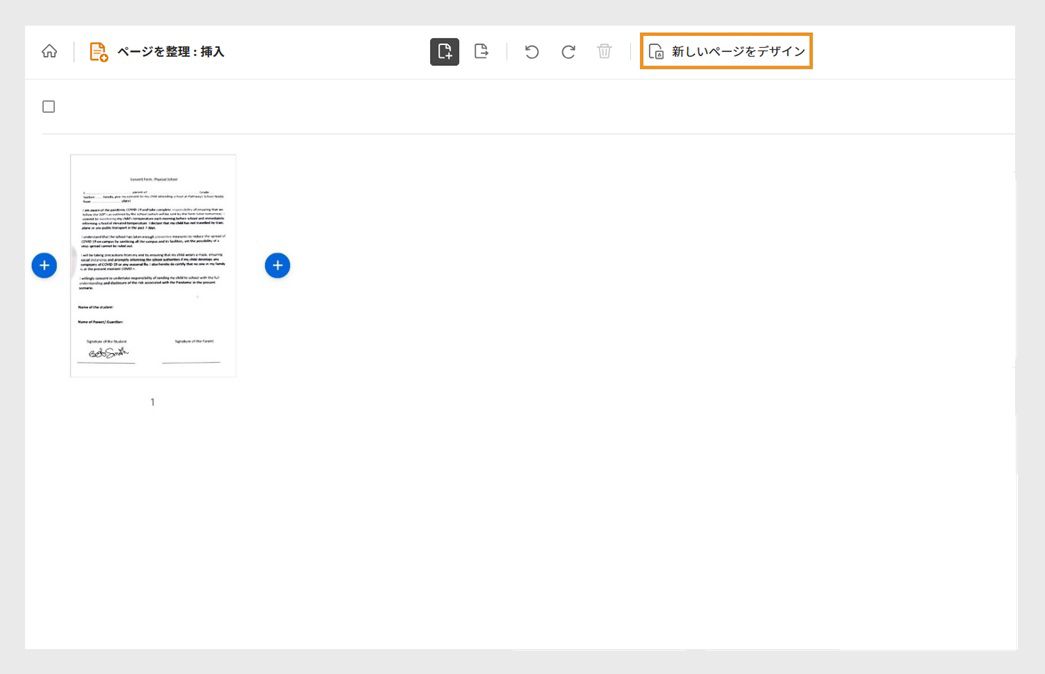The image size is (1045, 674).
Task: Click the left blue plus icon to insert a page
Action: [43, 264]
